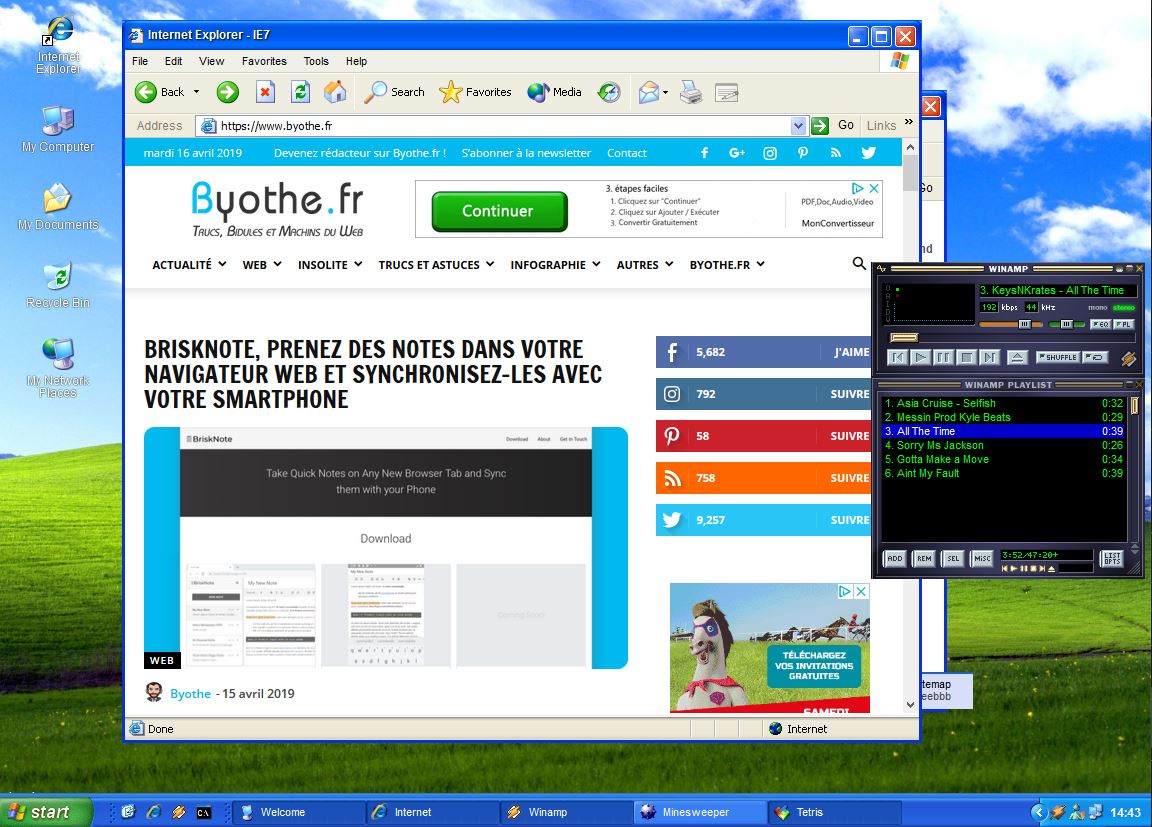Open Byothe Facebook icon in top bar

(x=704, y=153)
